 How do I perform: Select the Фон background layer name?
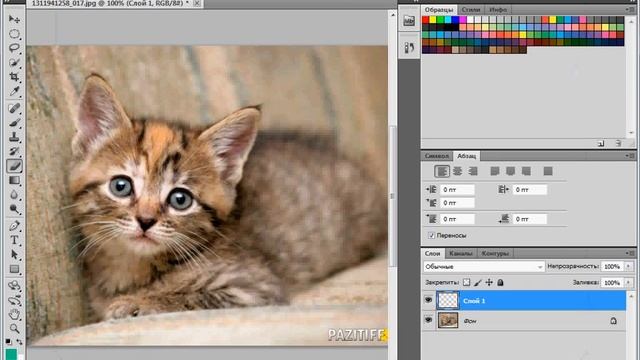pyautogui.click(x=470, y=321)
